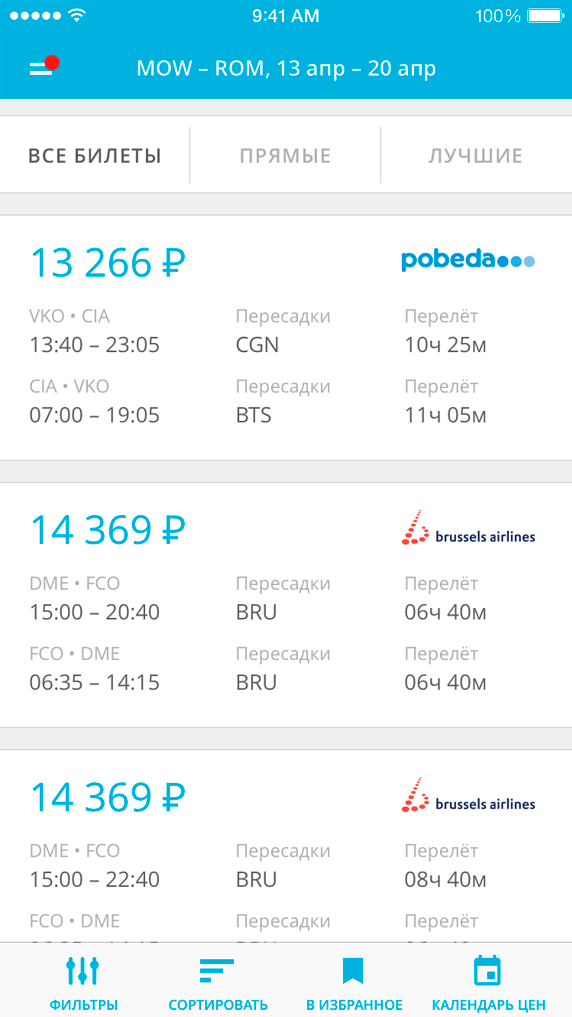Switch to the Лучшие tab

(x=475, y=156)
